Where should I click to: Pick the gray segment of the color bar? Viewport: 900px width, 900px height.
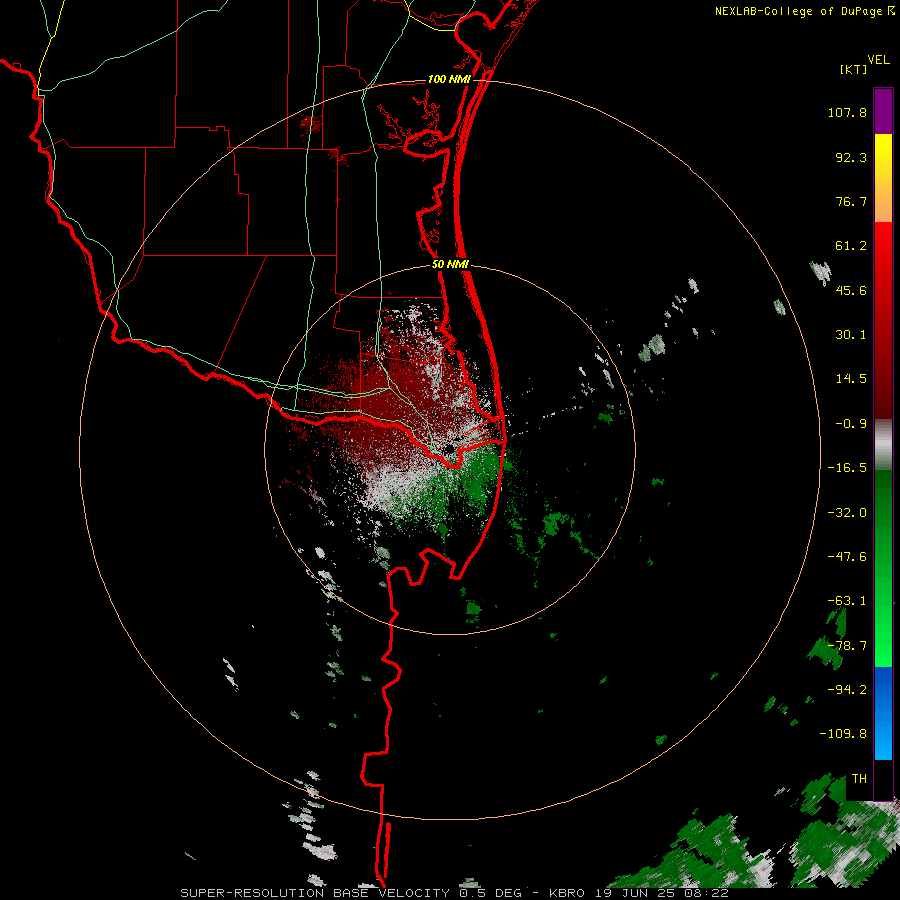coord(883,445)
